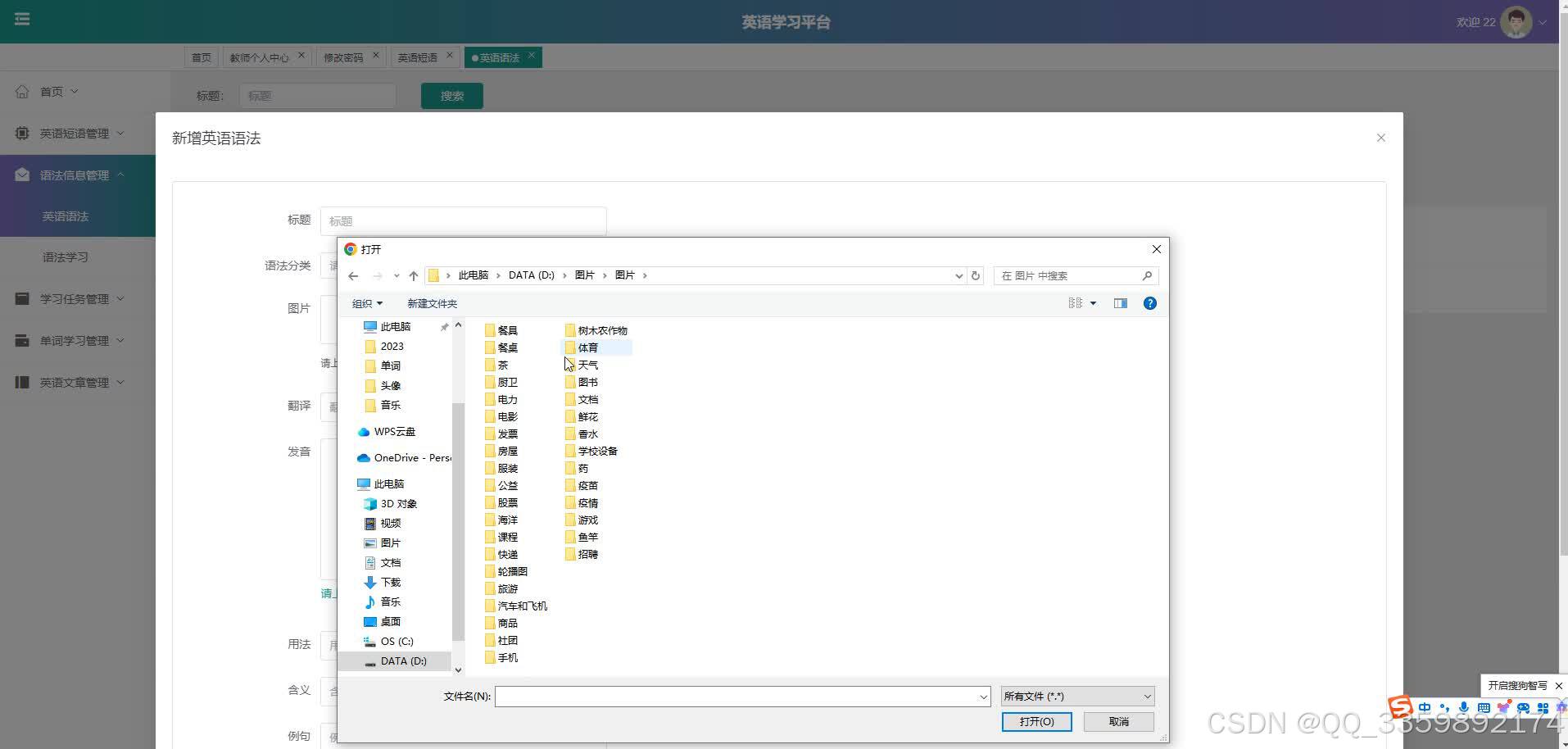
Task: Click the 取消 button
Action: [x=1119, y=722]
